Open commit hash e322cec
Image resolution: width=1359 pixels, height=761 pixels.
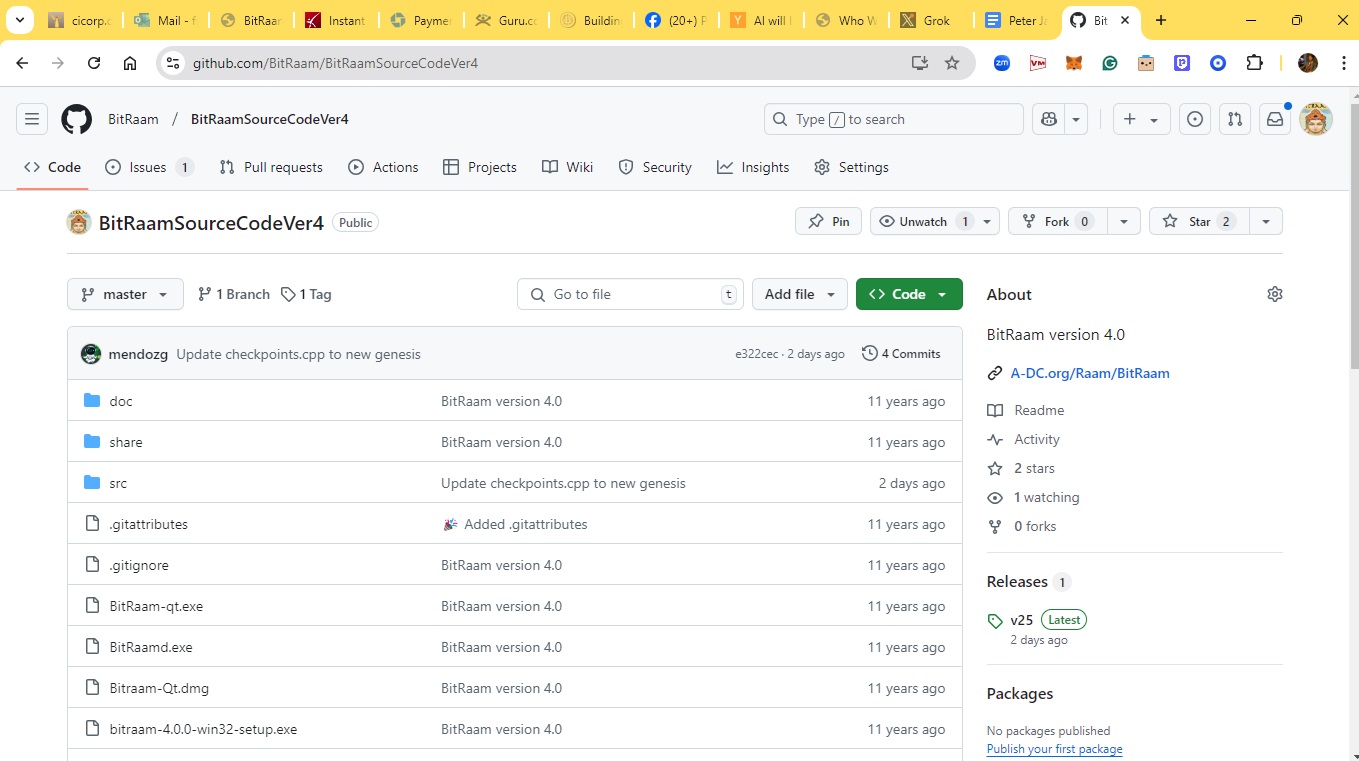pyautogui.click(x=756, y=354)
